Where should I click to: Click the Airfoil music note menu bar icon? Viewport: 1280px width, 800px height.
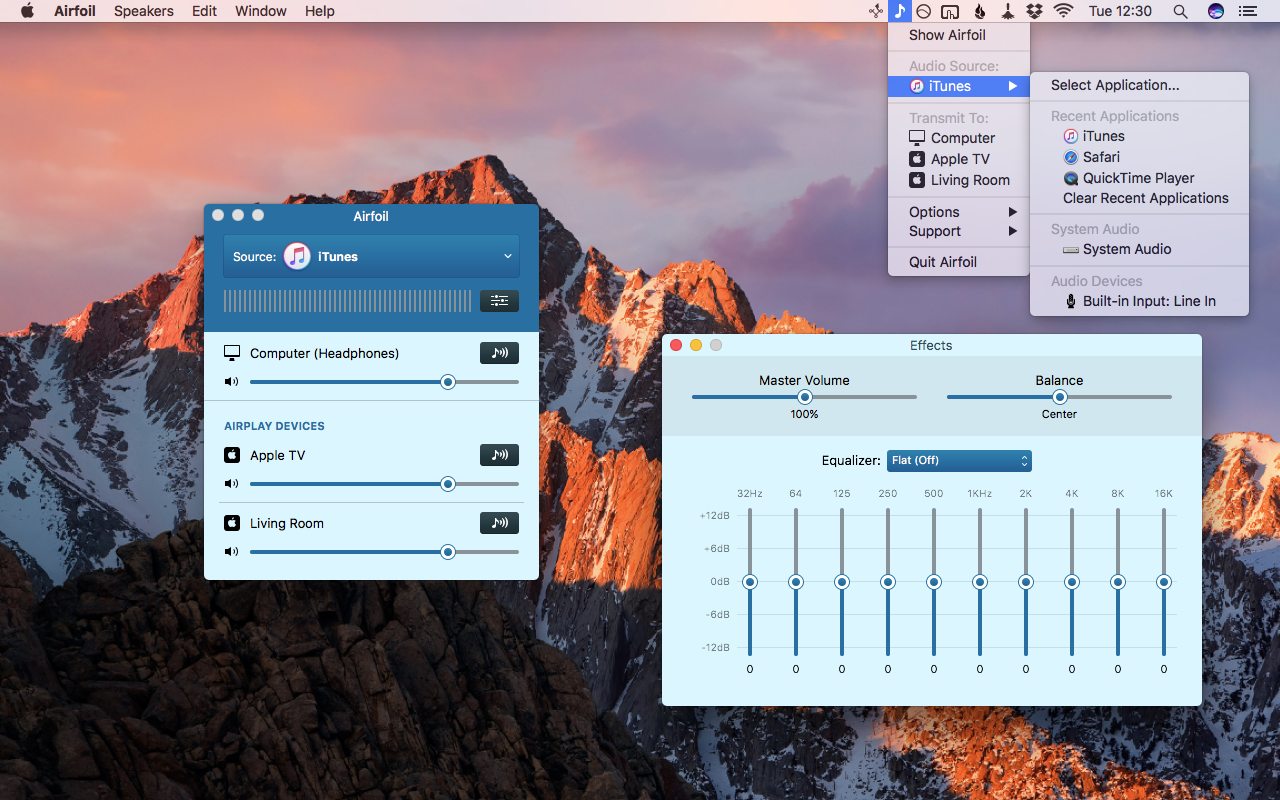pyautogui.click(x=899, y=11)
